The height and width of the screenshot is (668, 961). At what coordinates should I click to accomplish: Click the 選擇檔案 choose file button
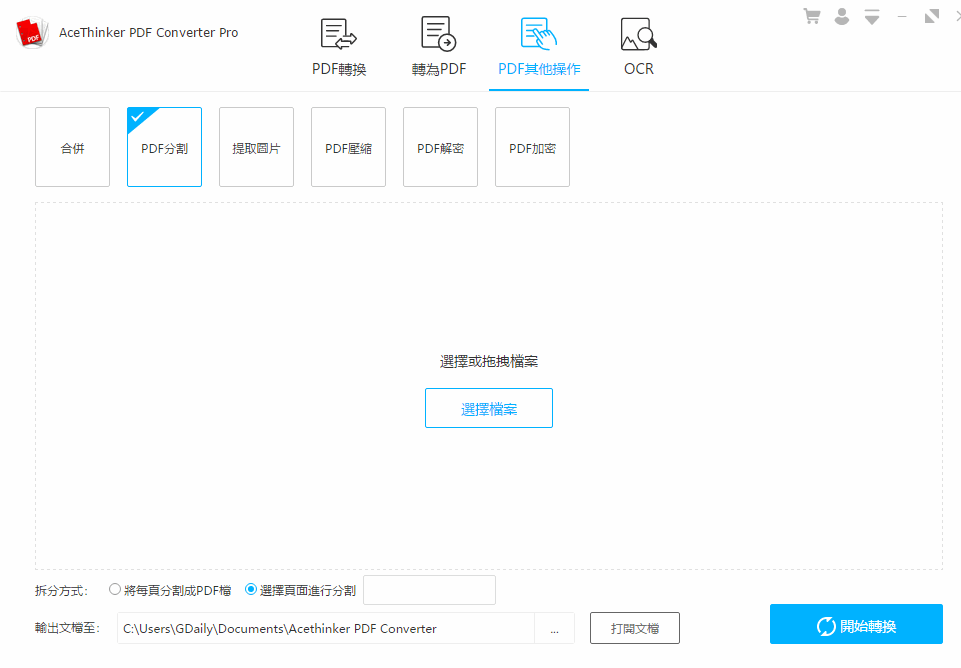tap(488, 408)
